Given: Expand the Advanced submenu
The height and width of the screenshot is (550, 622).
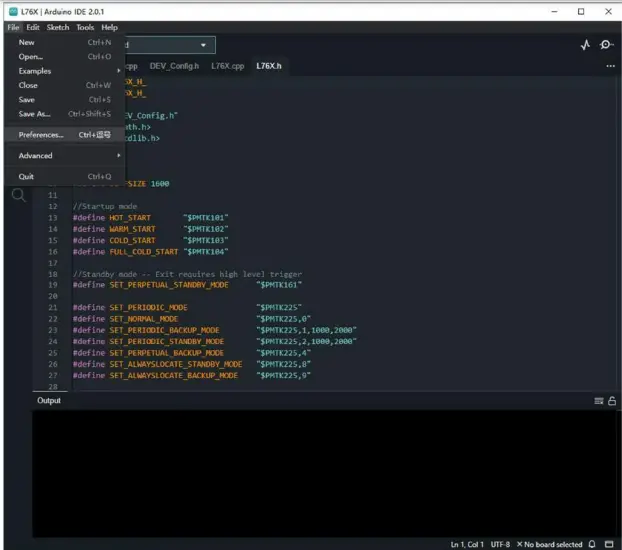Looking at the screenshot, I should pyautogui.click(x=36, y=155).
